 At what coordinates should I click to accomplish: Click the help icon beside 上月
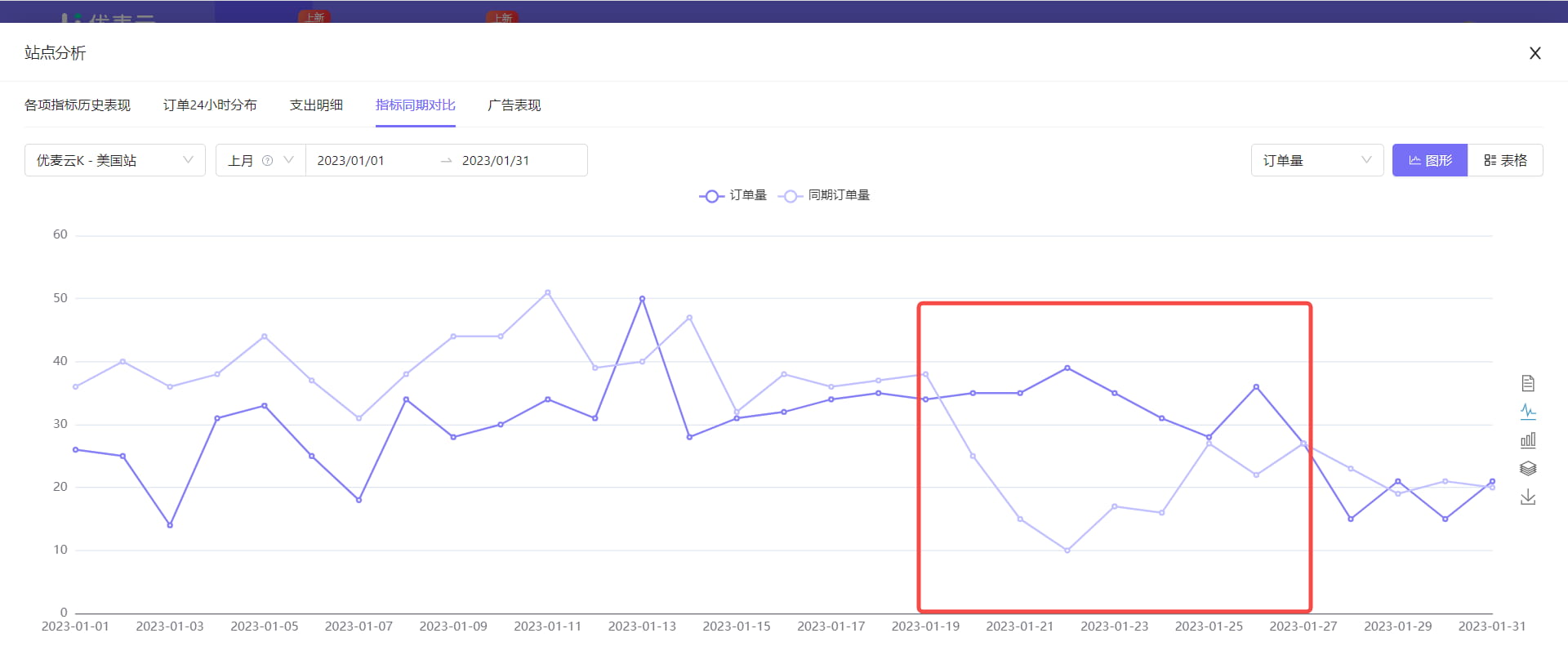point(267,161)
